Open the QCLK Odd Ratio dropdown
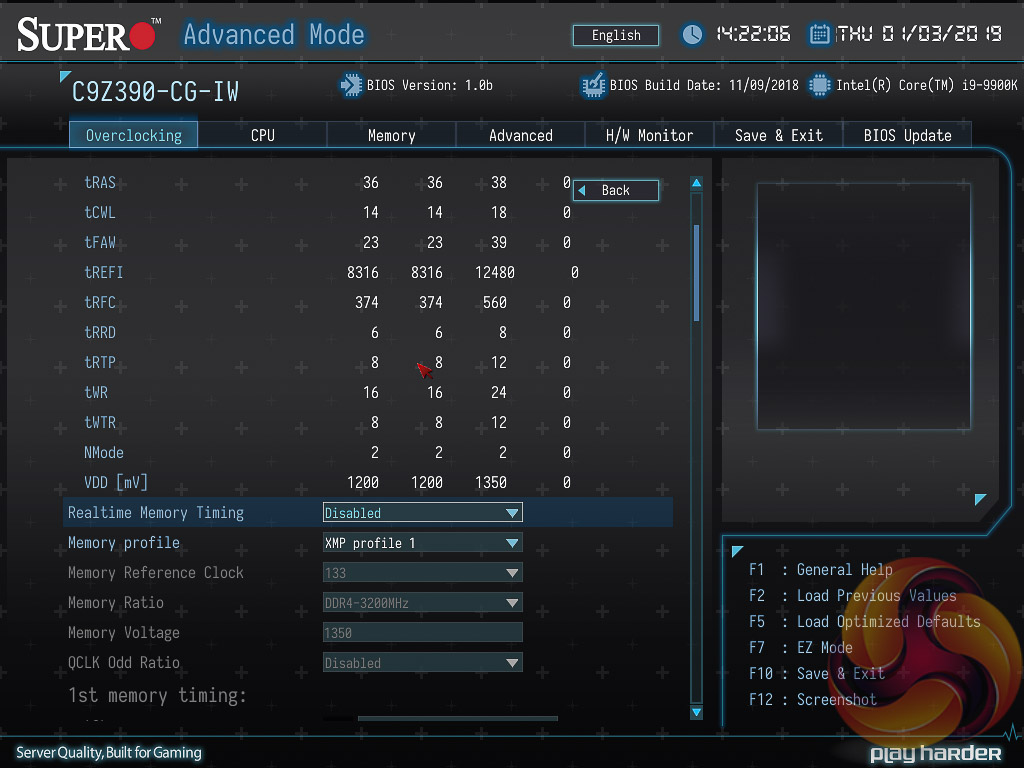The image size is (1024, 768). point(423,663)
